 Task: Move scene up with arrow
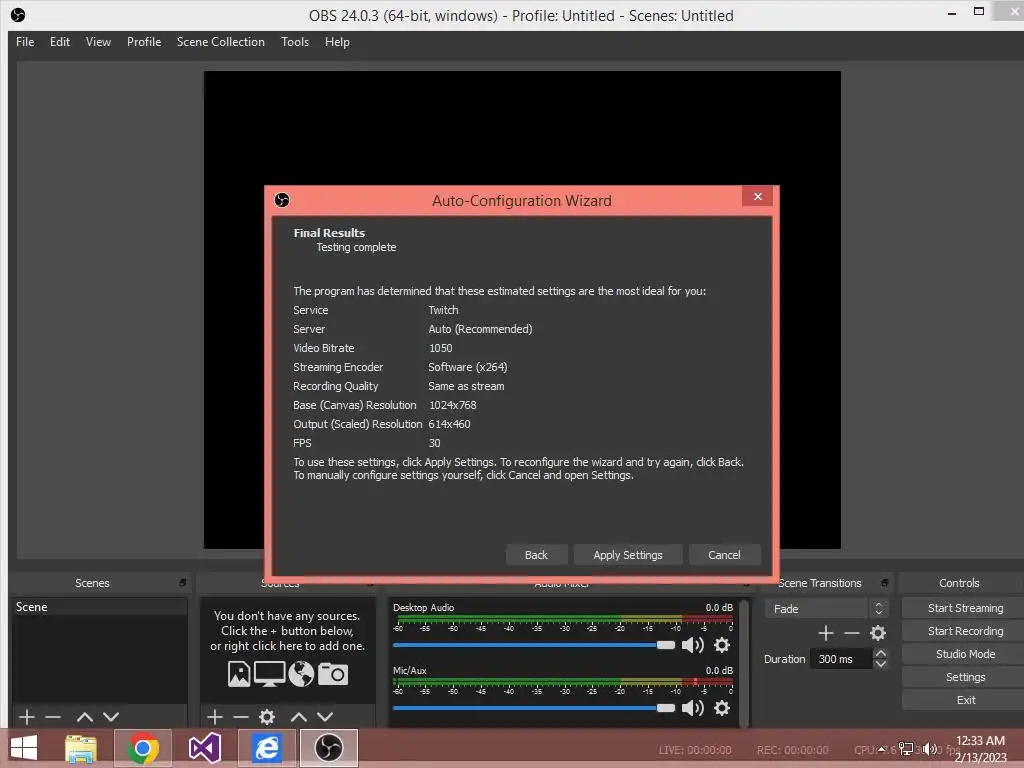(x=84, y=717)
